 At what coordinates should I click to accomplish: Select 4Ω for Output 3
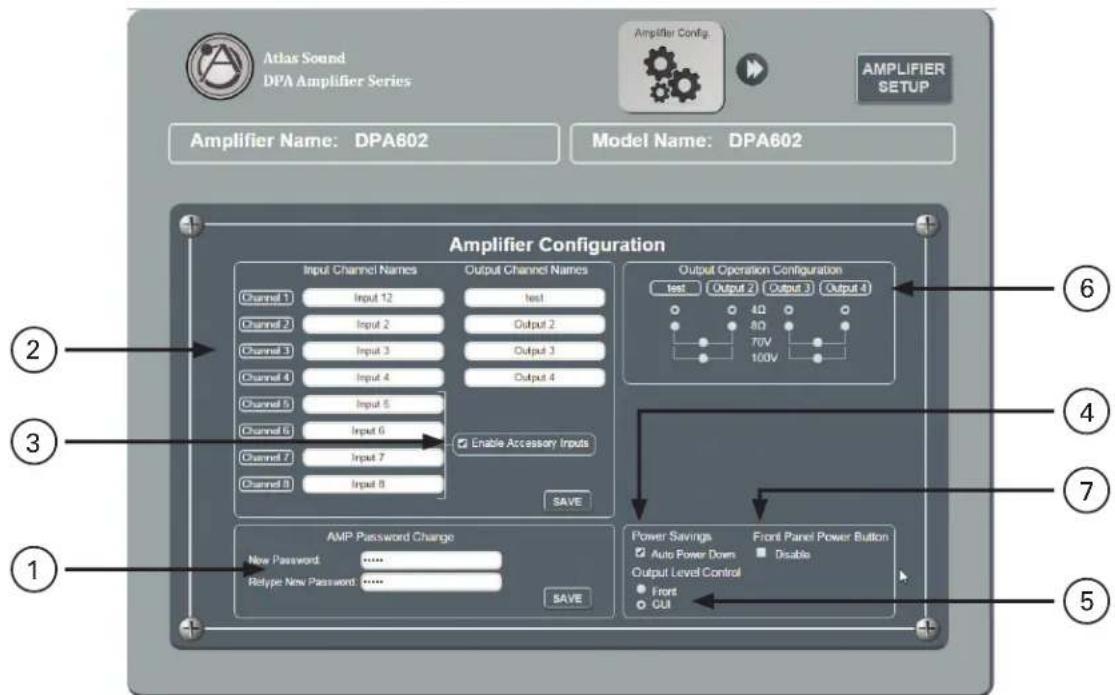(789, 310)
